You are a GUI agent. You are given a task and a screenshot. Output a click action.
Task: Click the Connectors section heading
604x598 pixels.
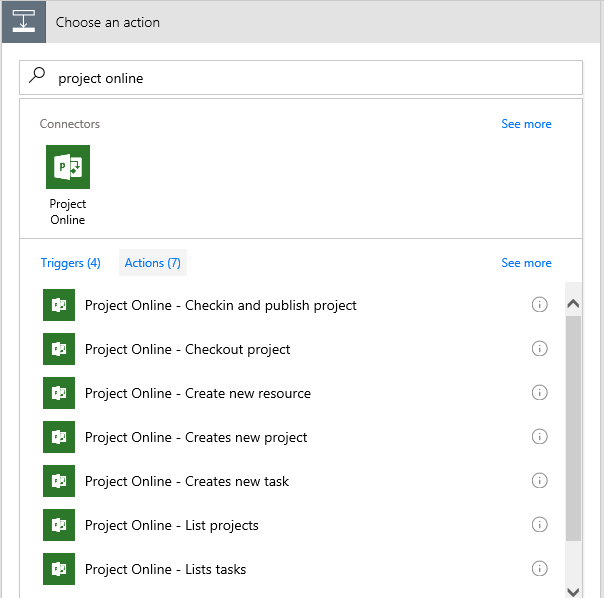[70, 124]
